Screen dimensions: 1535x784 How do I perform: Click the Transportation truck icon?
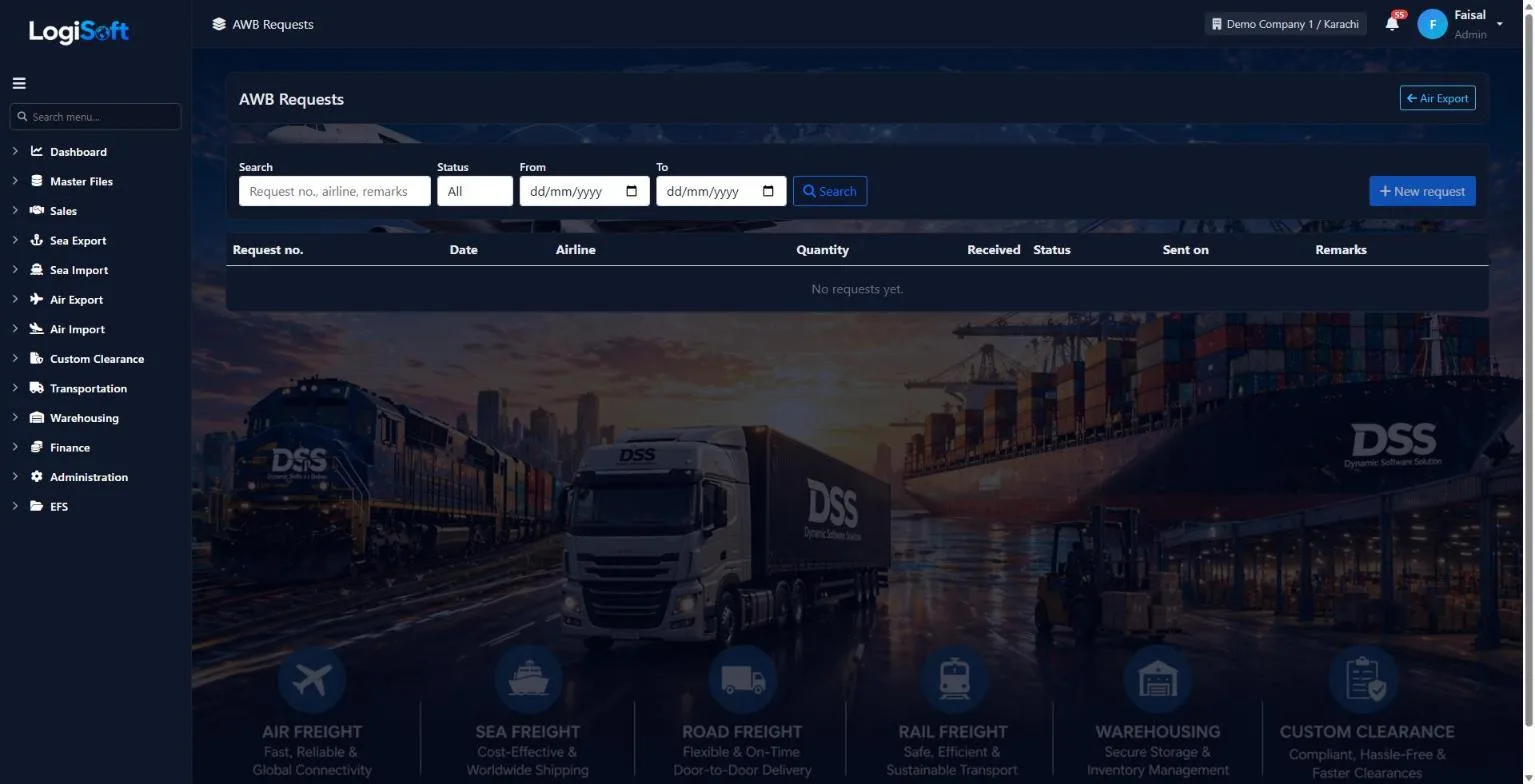pyautogui.click(x=37, y=388)
